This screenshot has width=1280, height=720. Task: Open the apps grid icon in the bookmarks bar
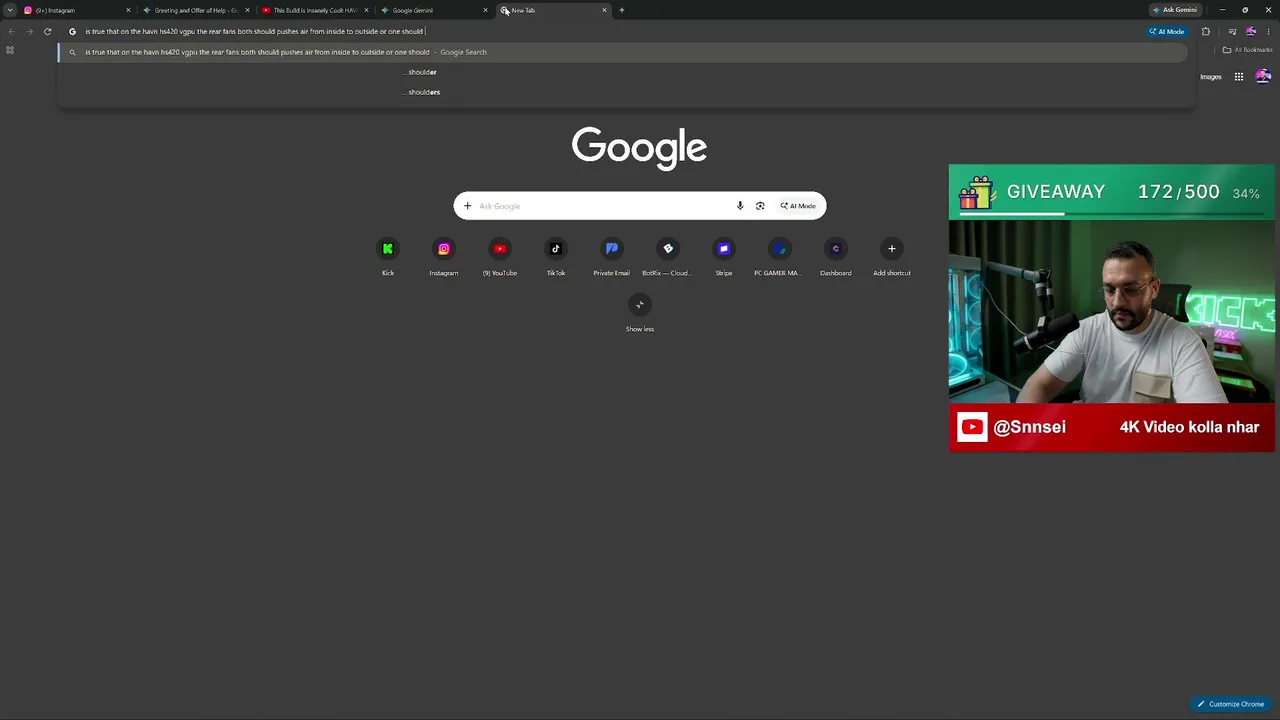(x=10, y=50)
